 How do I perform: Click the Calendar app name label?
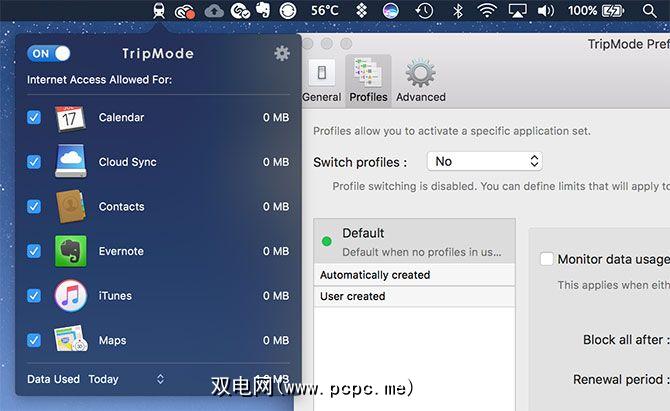click(121, 117)
